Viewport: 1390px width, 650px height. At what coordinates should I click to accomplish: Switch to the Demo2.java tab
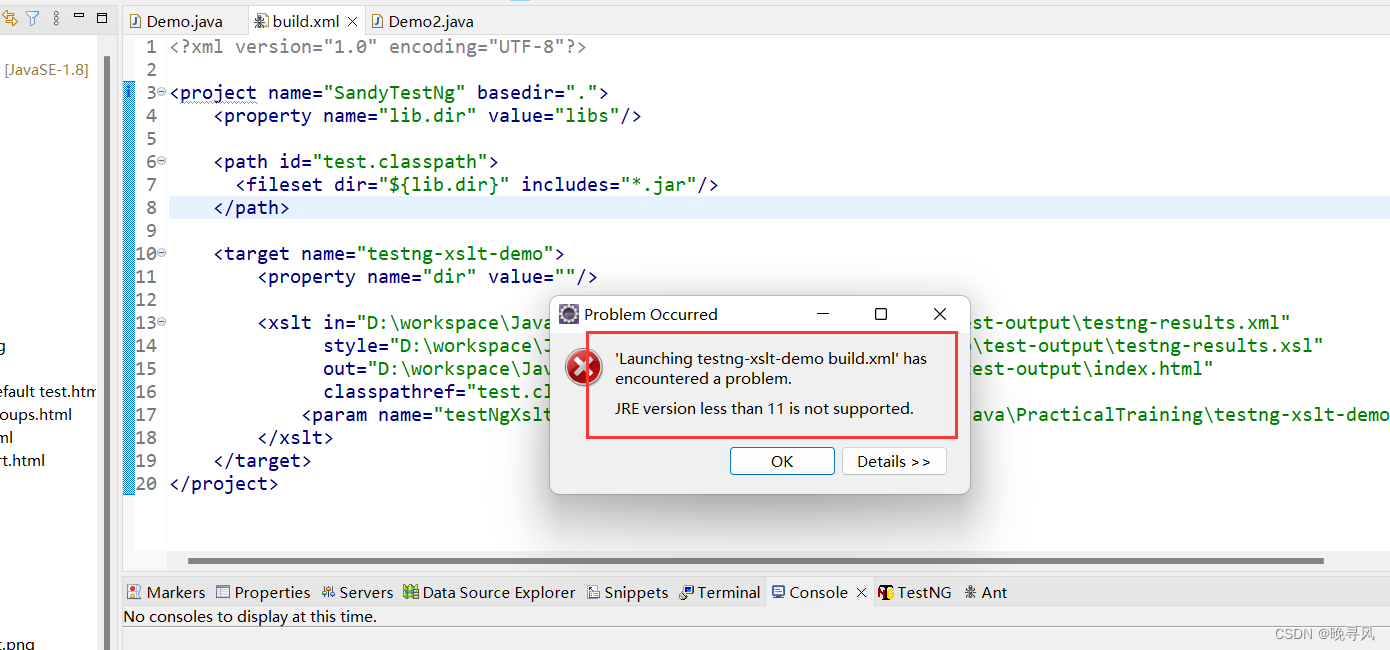coord(422,20)
